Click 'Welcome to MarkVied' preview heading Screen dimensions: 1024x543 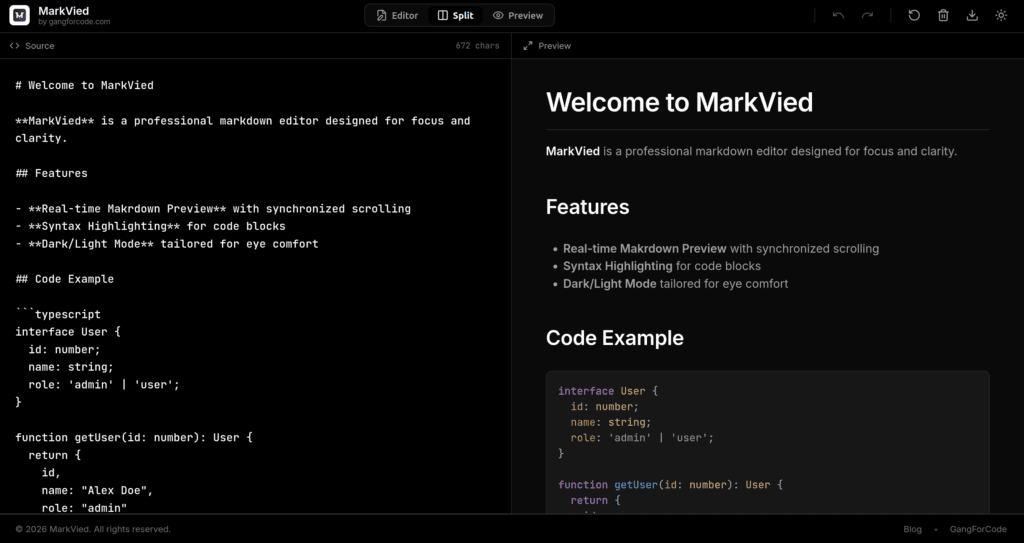point(679,102)
